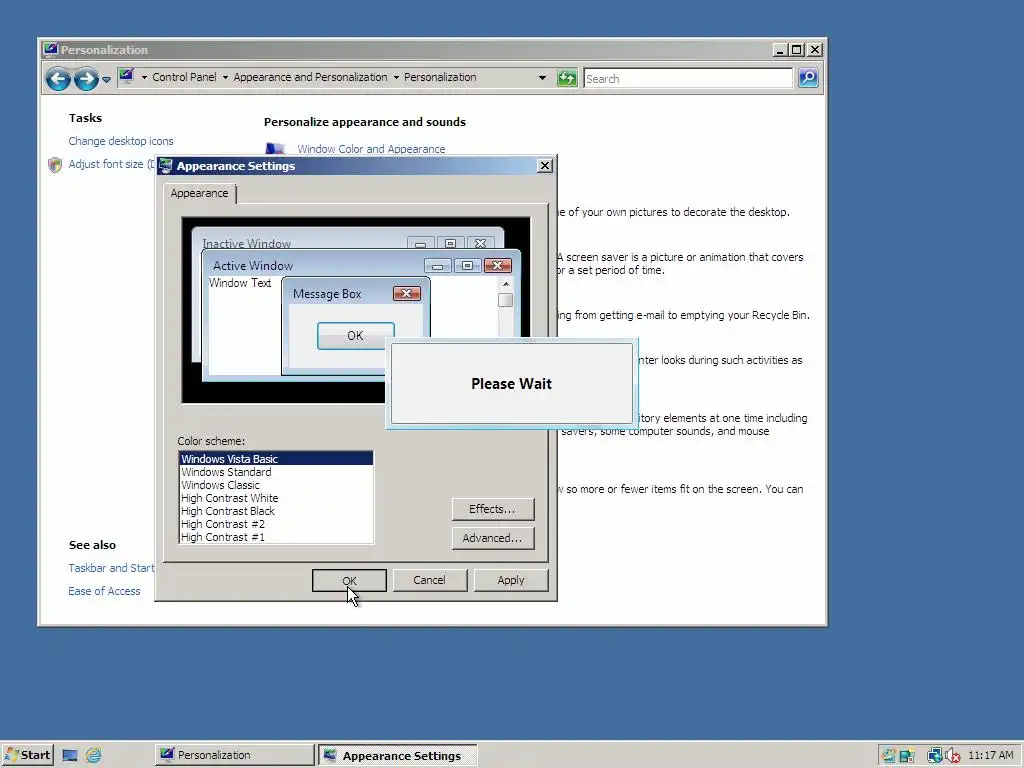Choose High Contrast #1 color scheme
1024x768 pixels.
pos(276,537)
